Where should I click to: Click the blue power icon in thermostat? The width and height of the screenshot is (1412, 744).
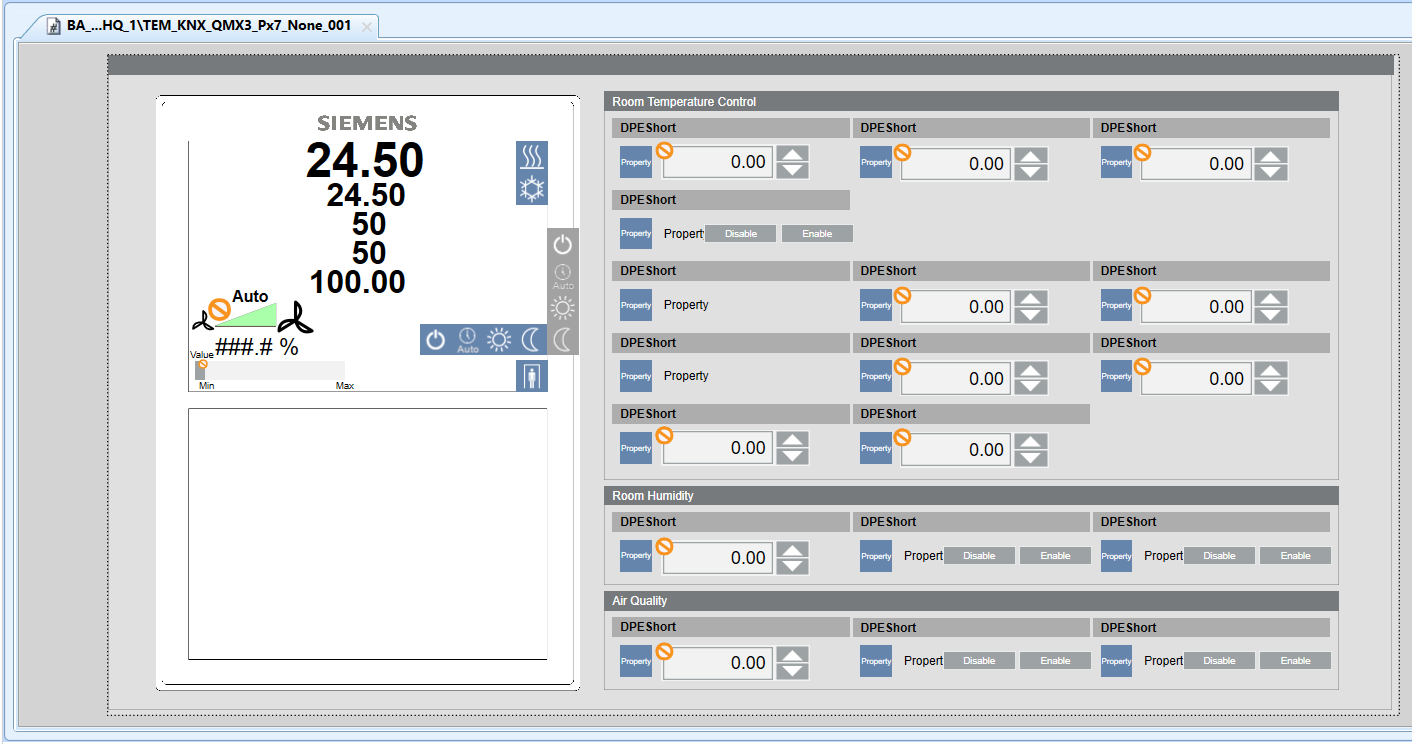(x=435, y=340)
